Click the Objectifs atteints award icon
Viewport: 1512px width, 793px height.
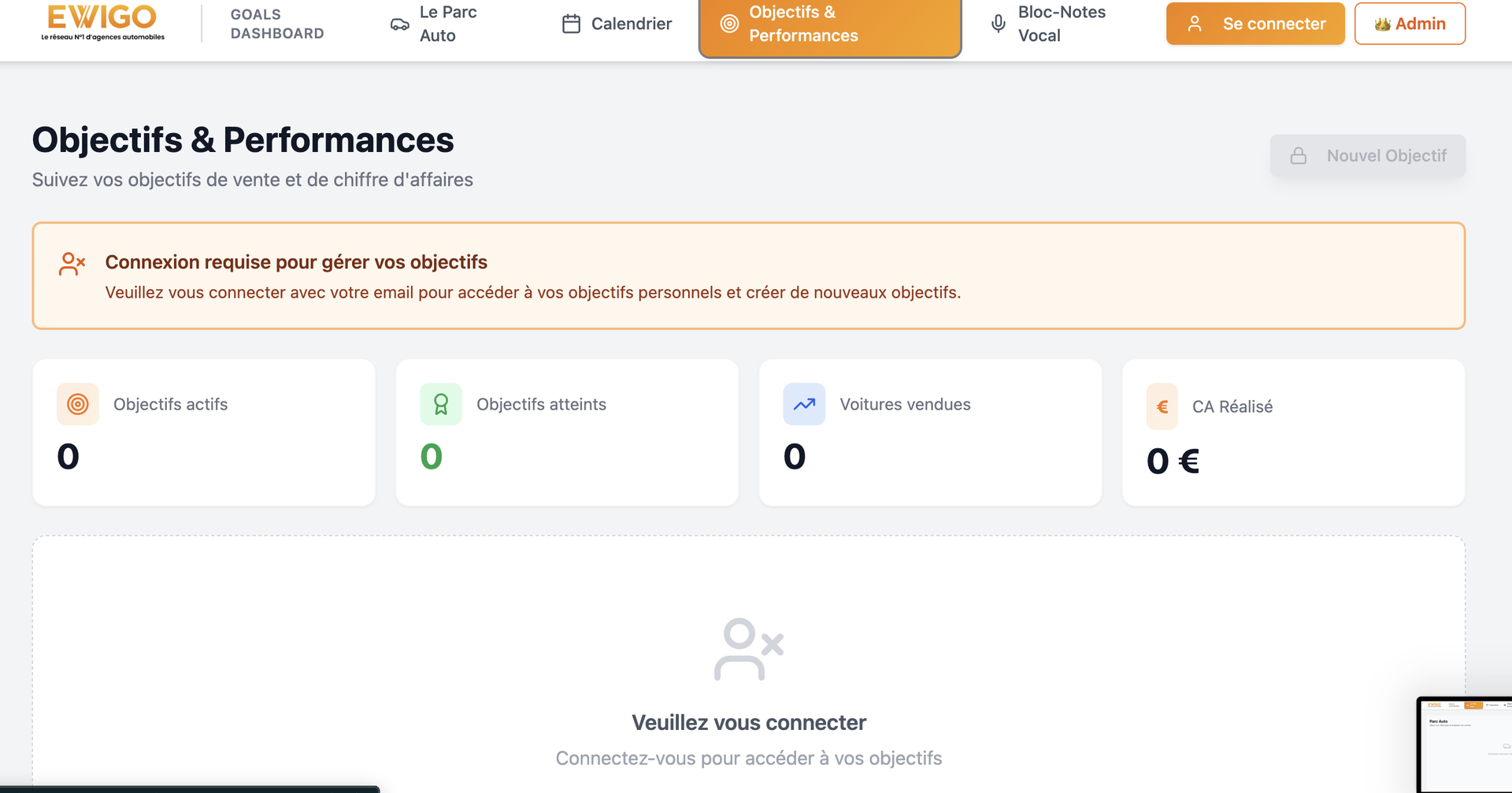[441, 404]
